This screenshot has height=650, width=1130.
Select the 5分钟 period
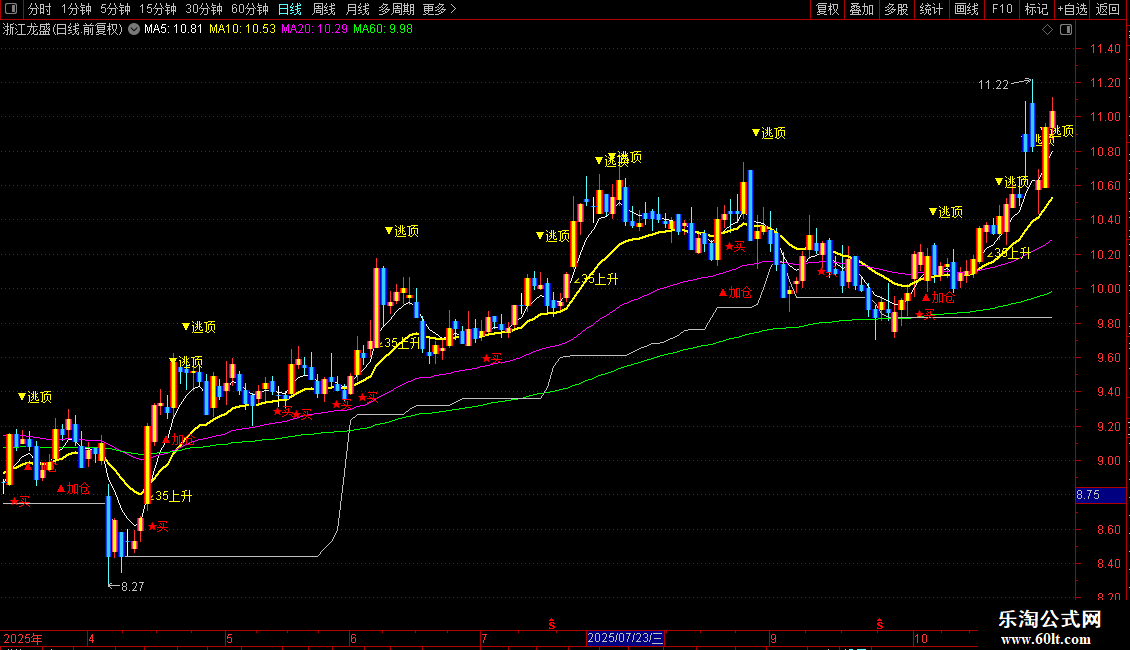pos(115,9)
